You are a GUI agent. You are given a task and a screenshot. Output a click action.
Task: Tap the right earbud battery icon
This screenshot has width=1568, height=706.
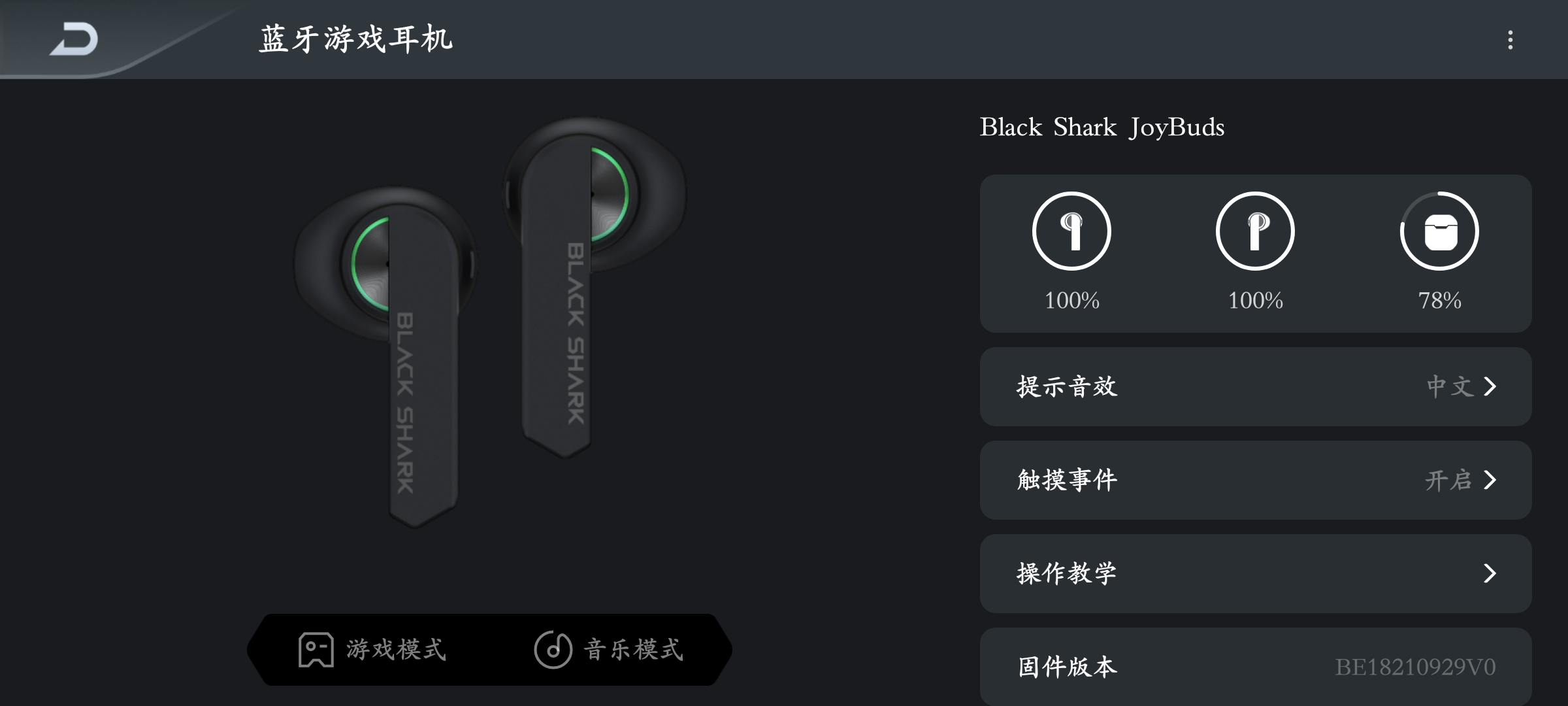1255,231
